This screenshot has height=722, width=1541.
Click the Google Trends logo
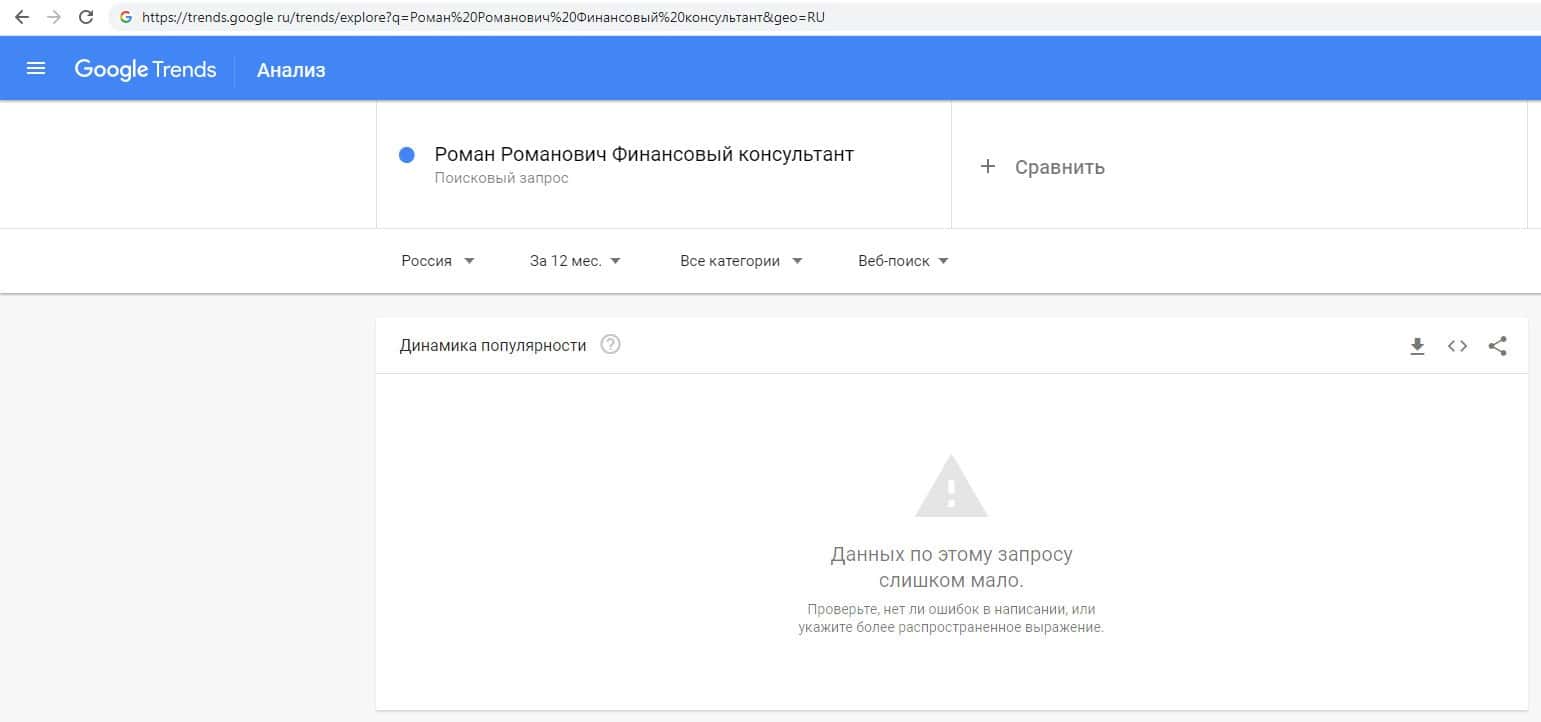pyautogui.click(x=145, y=69)
